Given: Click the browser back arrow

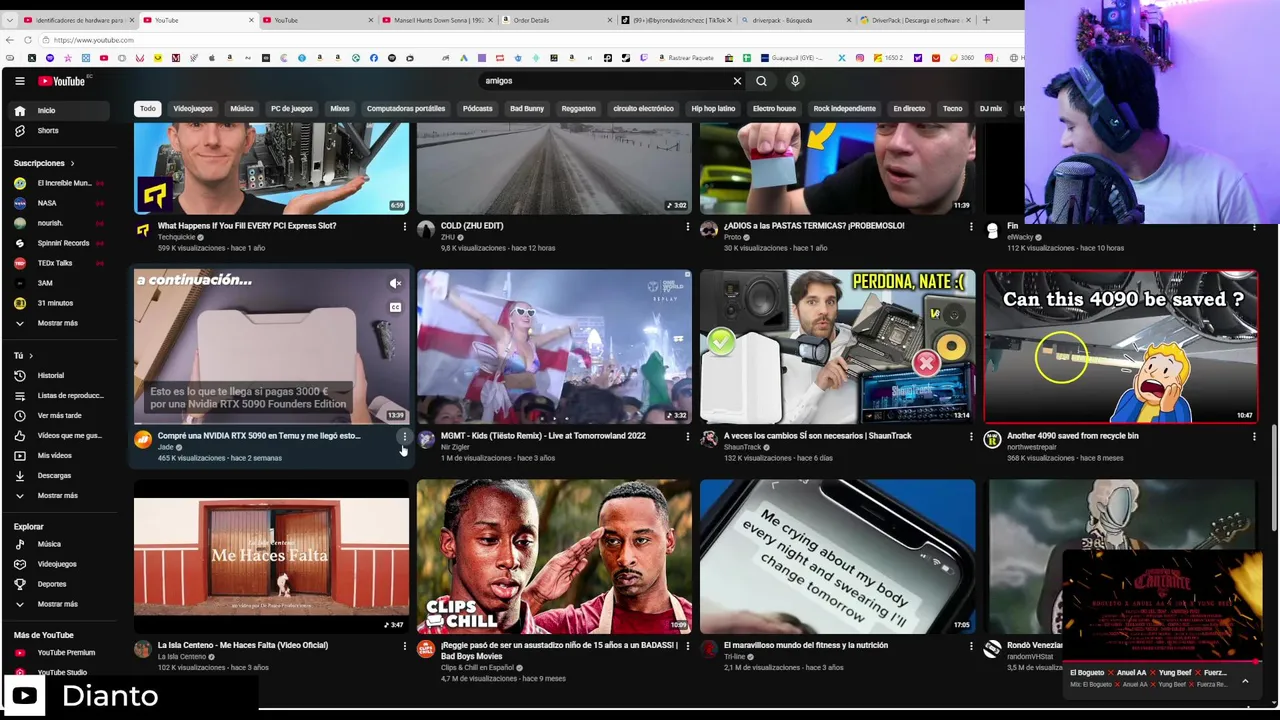Looking at the screenshot, I should click(10, 40).
